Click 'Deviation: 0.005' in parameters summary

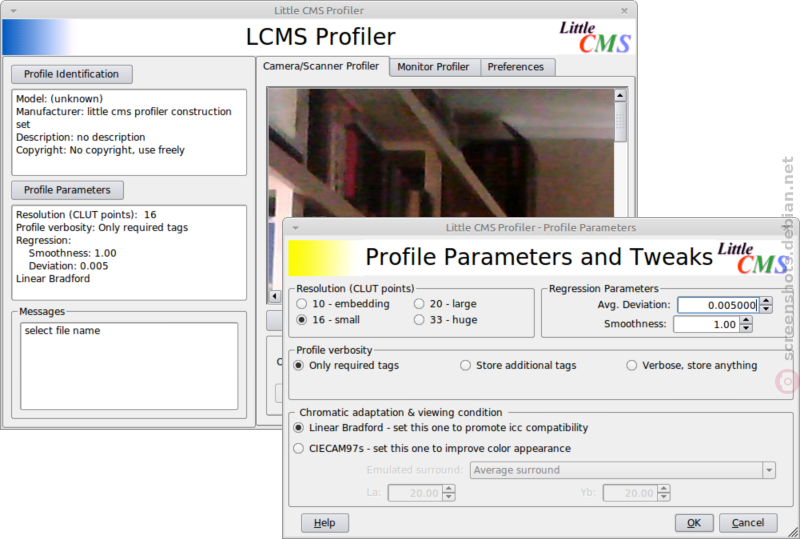point(68,266)
